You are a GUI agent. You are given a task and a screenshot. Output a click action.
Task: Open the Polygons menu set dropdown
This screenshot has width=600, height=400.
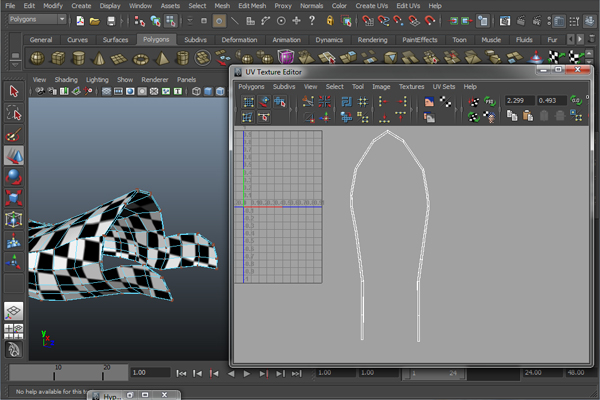[37, 19]
